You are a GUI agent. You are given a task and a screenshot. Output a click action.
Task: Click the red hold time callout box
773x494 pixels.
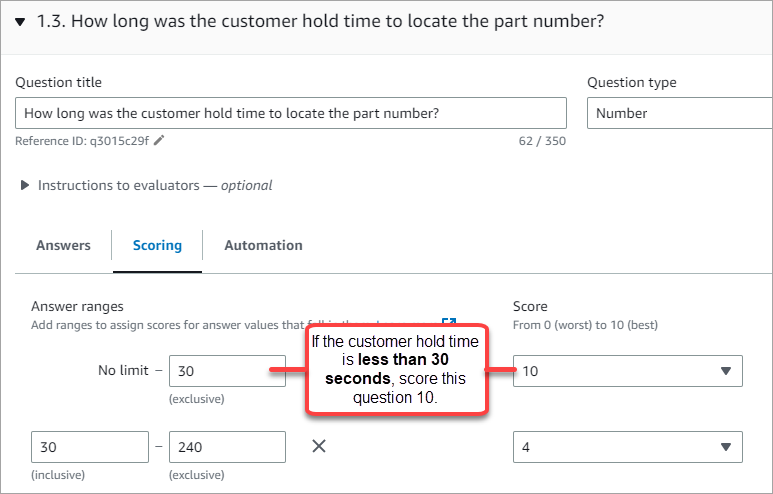394,369
